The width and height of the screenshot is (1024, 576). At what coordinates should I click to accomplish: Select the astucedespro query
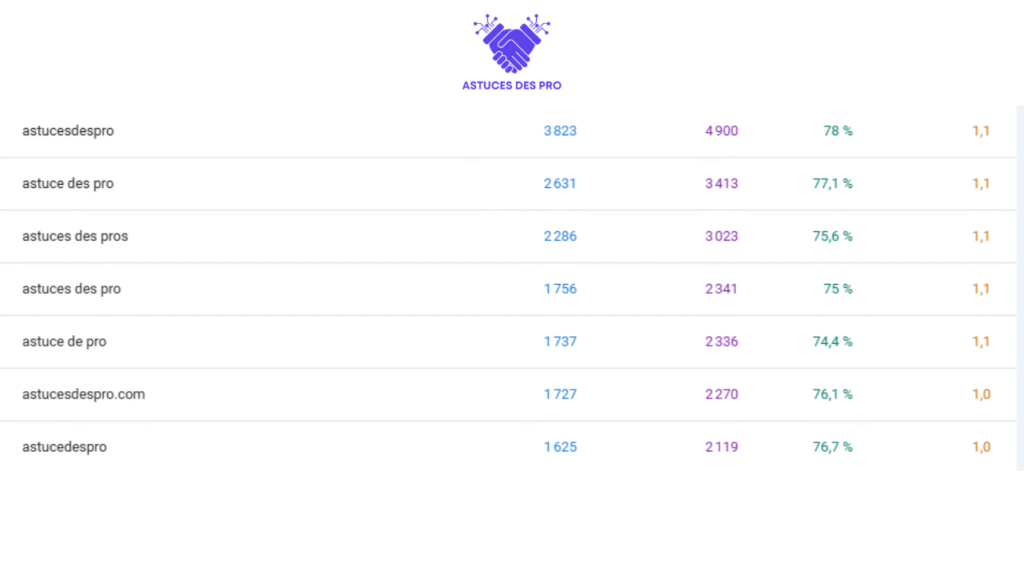point(64,447)
